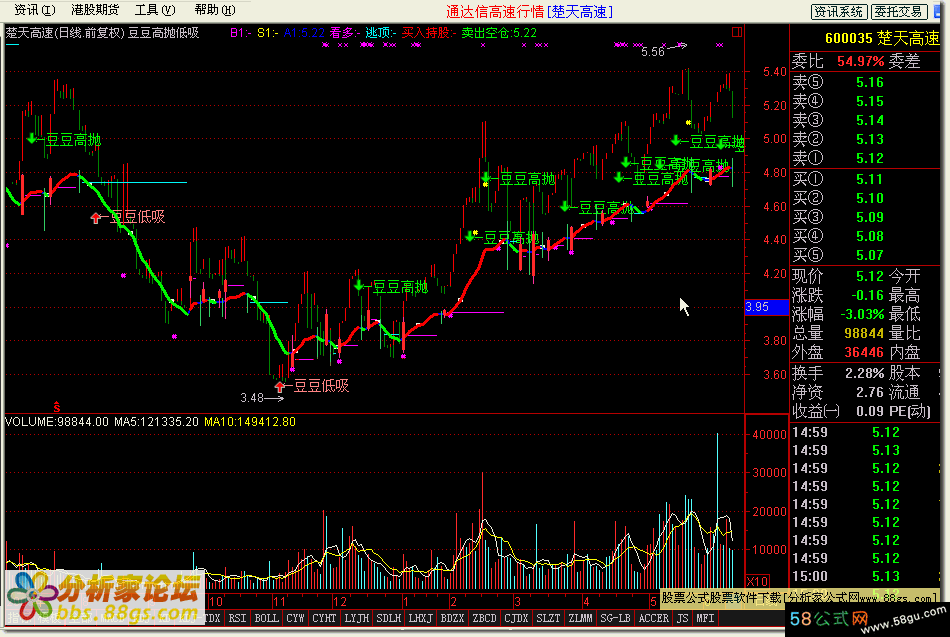Click the 买入持股 indicator label
Image resolution: width=950 pixels, height=637 pixels.
pyautogui.click(x=428, y=33)
